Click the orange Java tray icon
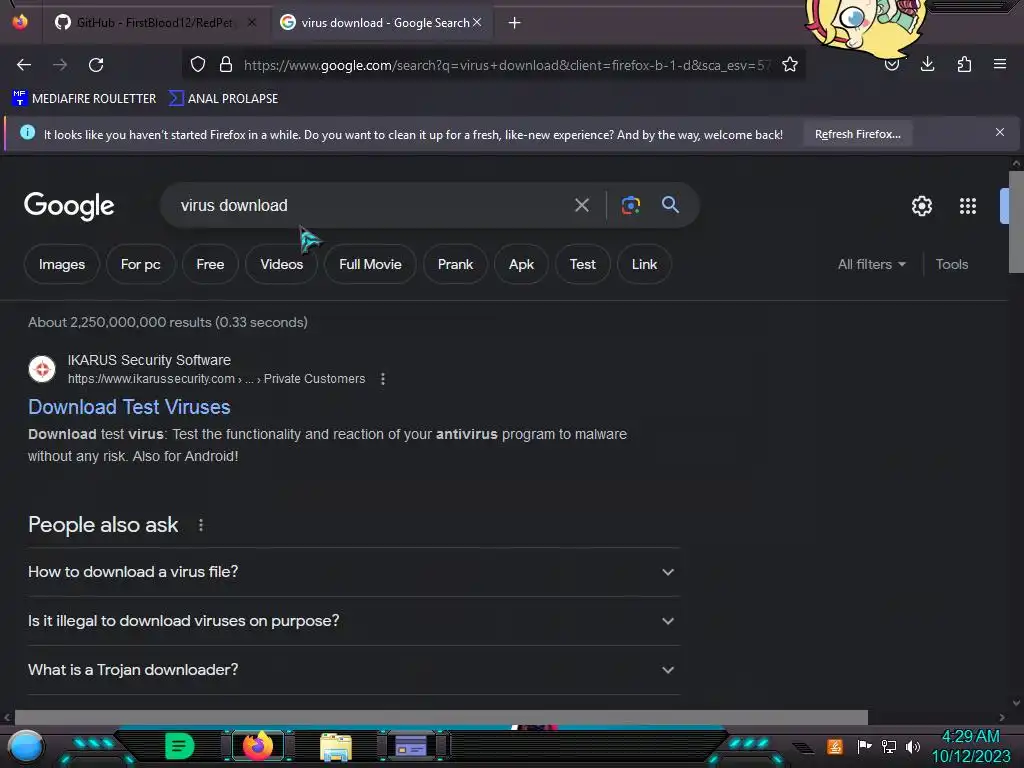 pos(835,746)
